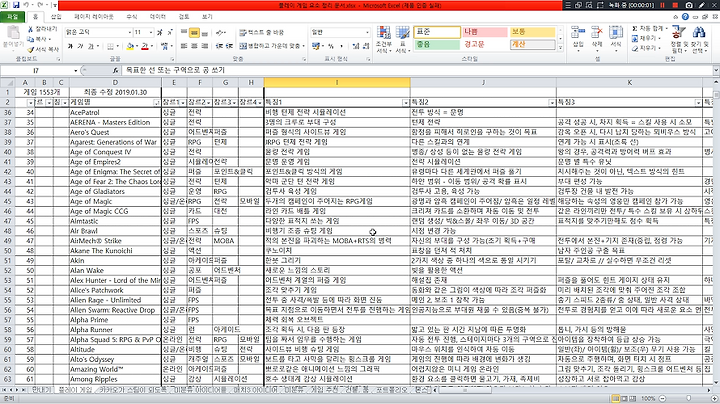Decrease font size button
This screenshot has height=404, width=720.
pyautogui.click(x=169, y=32)
